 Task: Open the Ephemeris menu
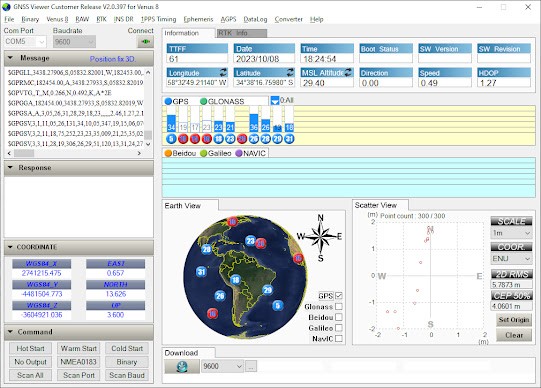point(198,19)
